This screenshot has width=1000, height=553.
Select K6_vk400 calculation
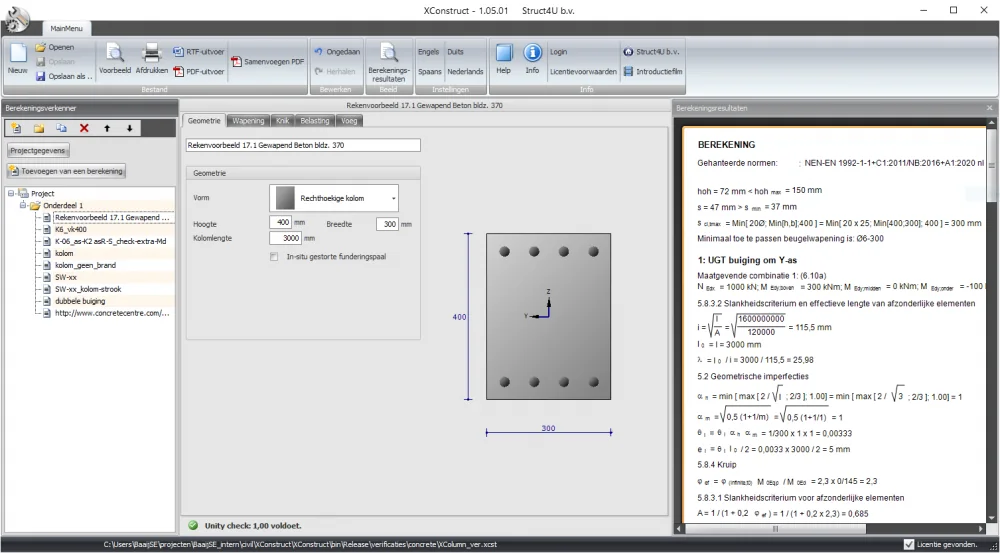(70, 230)
